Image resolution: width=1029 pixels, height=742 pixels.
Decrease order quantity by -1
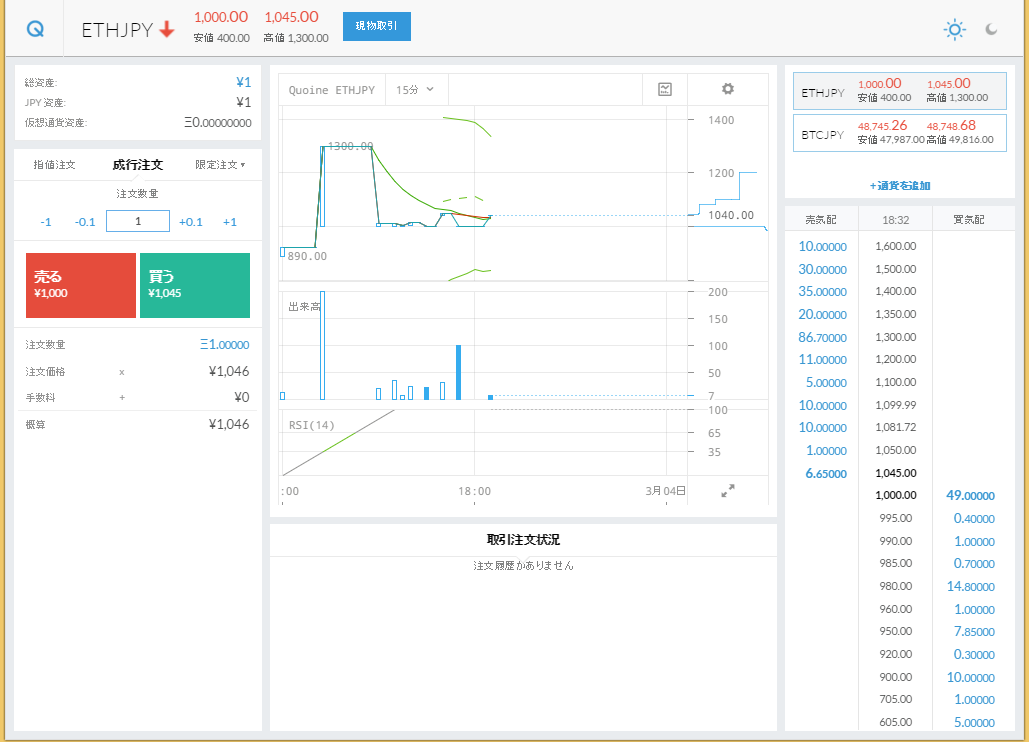[46, 222]
